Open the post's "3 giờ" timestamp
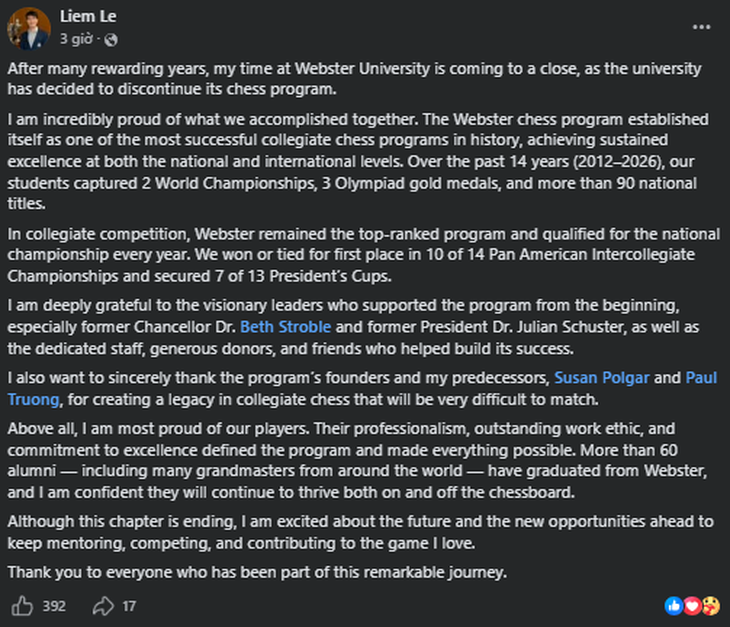 (x=76, y=39)
